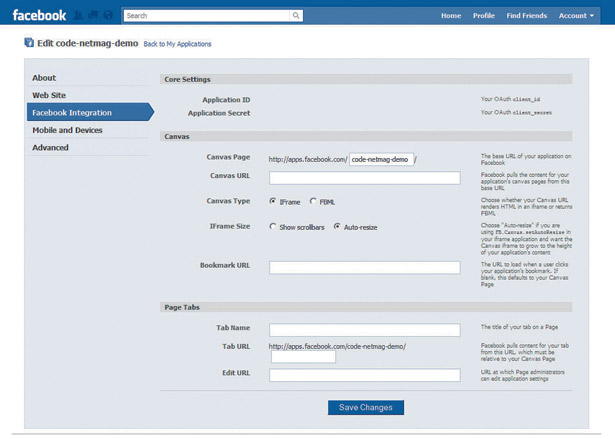This screenshot has height=439, width=615.
Task: Click the Canvas URL input field
Action: (x=364, y=178)
